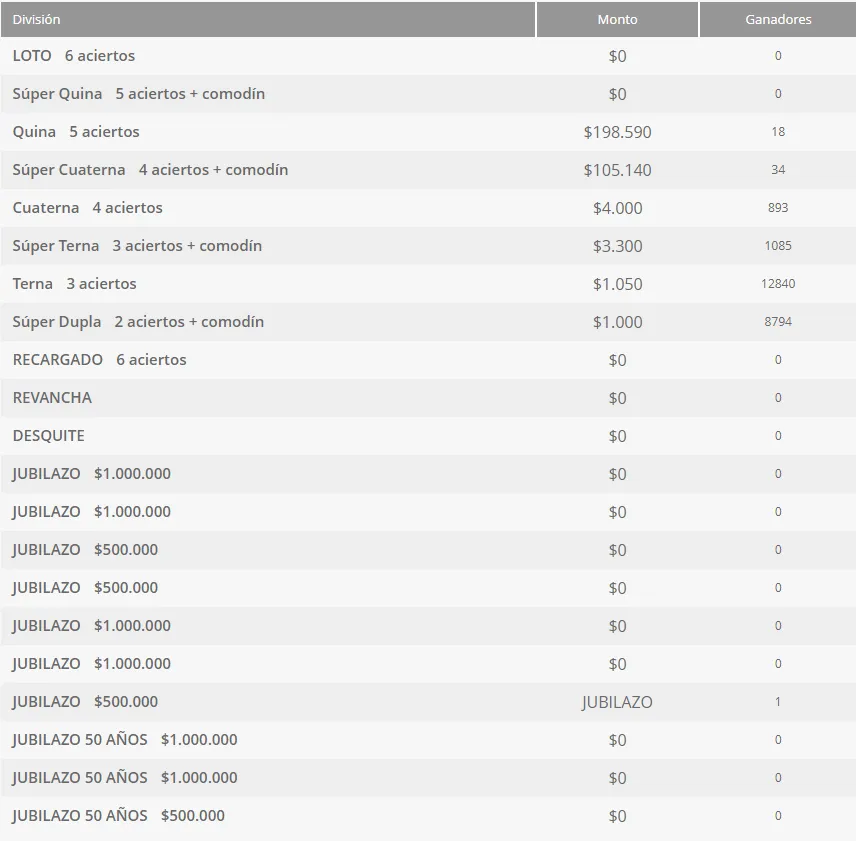Select the Súper Quina 5 aciertos + comodín label
This screenshot has width=856, height=841.
point(139,94)
